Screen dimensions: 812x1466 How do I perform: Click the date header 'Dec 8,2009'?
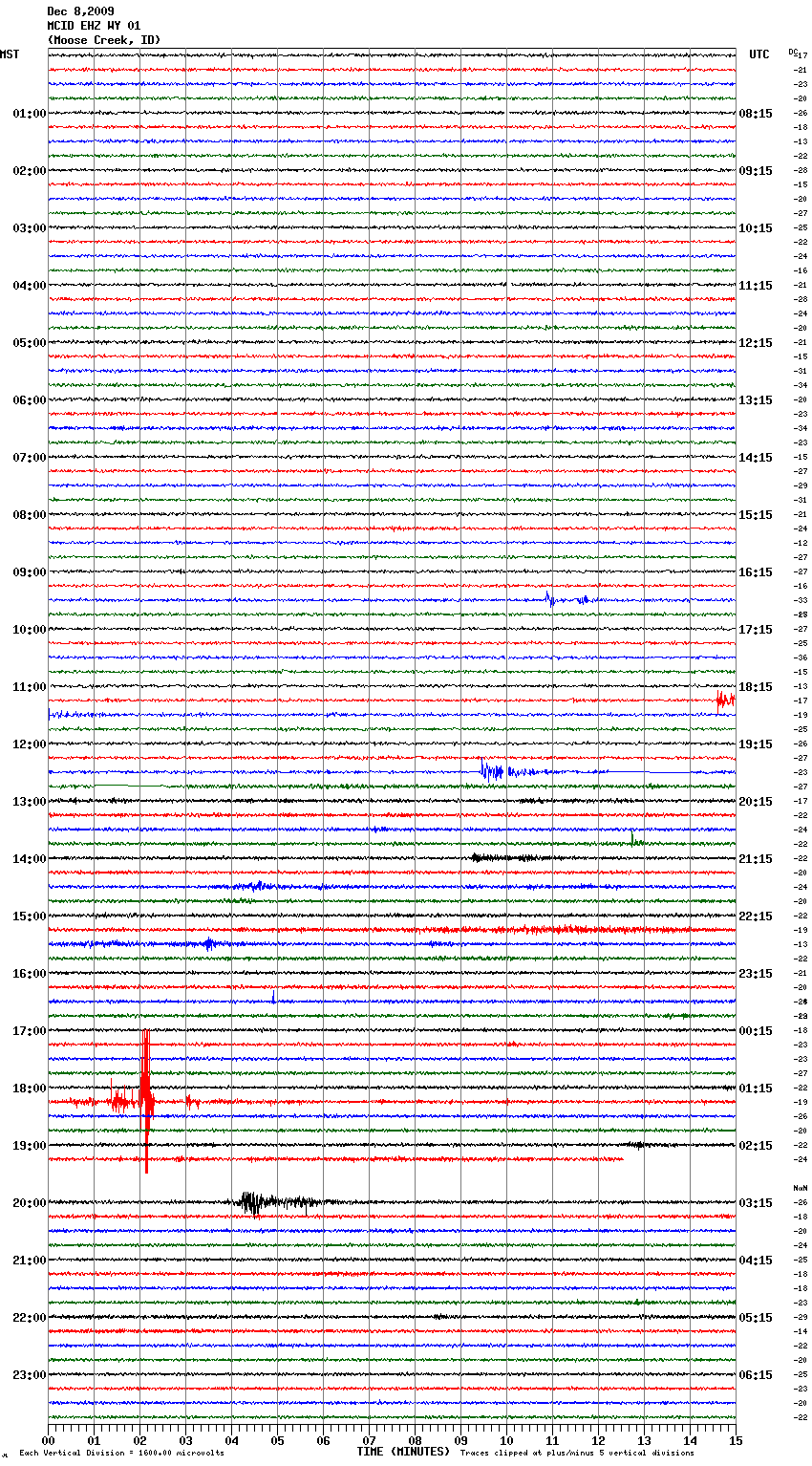80,11
